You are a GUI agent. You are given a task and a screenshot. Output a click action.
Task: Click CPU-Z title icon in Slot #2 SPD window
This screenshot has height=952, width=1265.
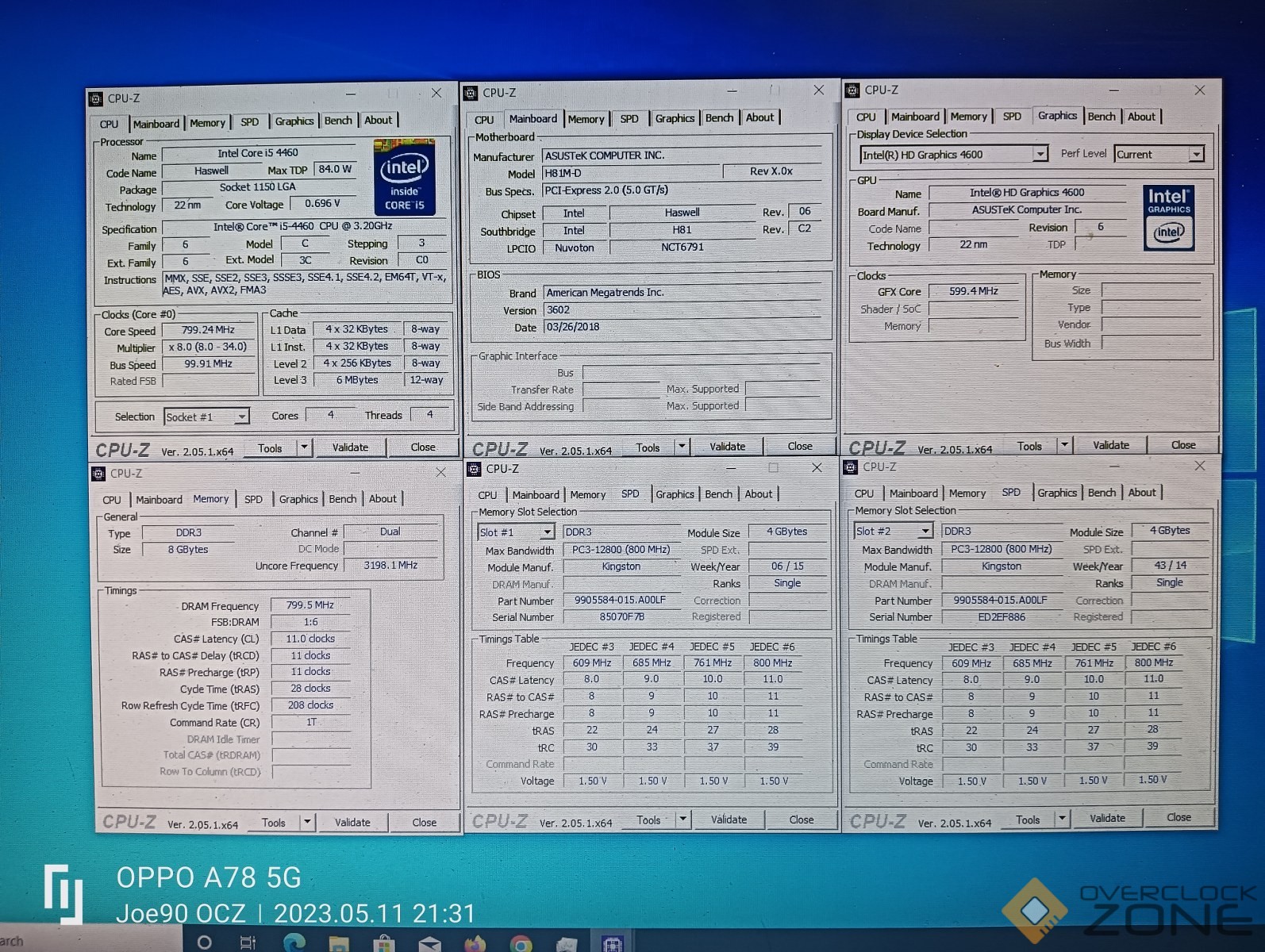[852, 467]
